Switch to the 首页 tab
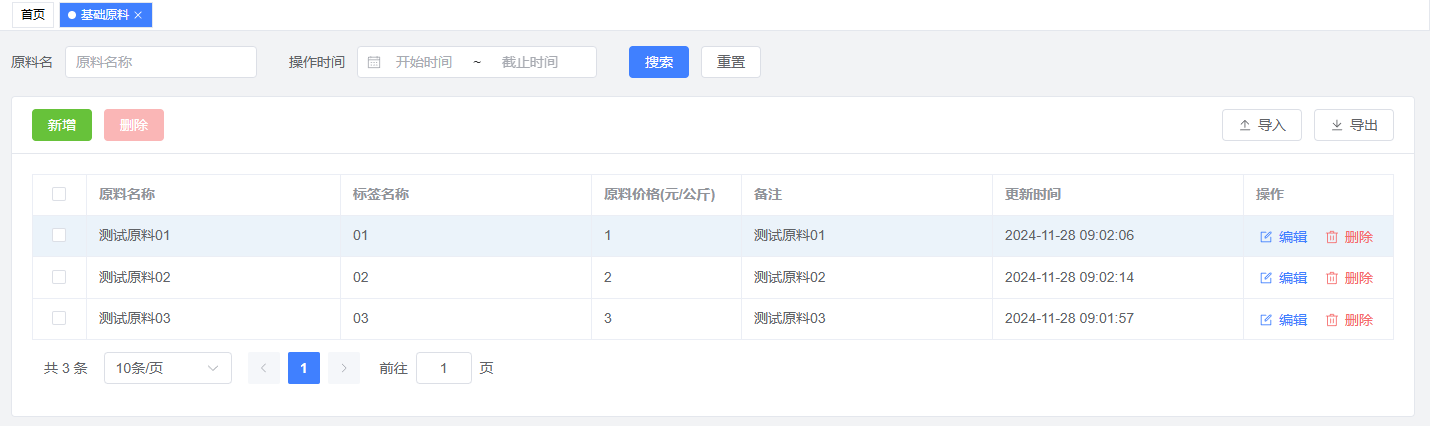Image resolution: width=1430 pixels, height=426 pixels. click(x=33, y=15)
